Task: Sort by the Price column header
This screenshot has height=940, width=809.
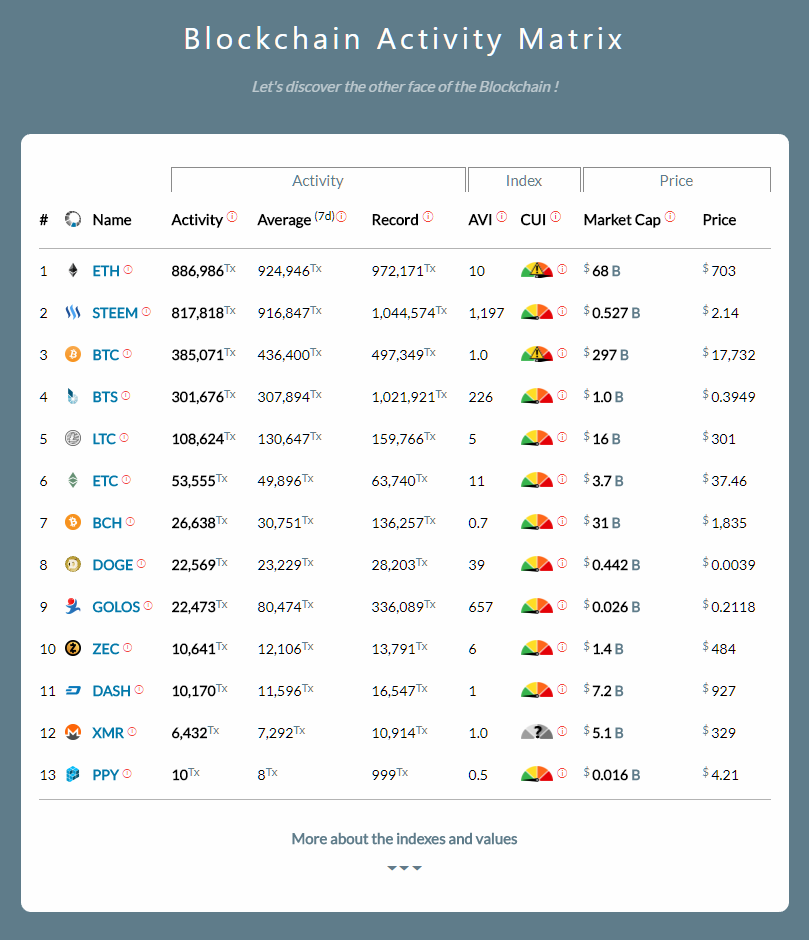Action: [x=719, y=220]
